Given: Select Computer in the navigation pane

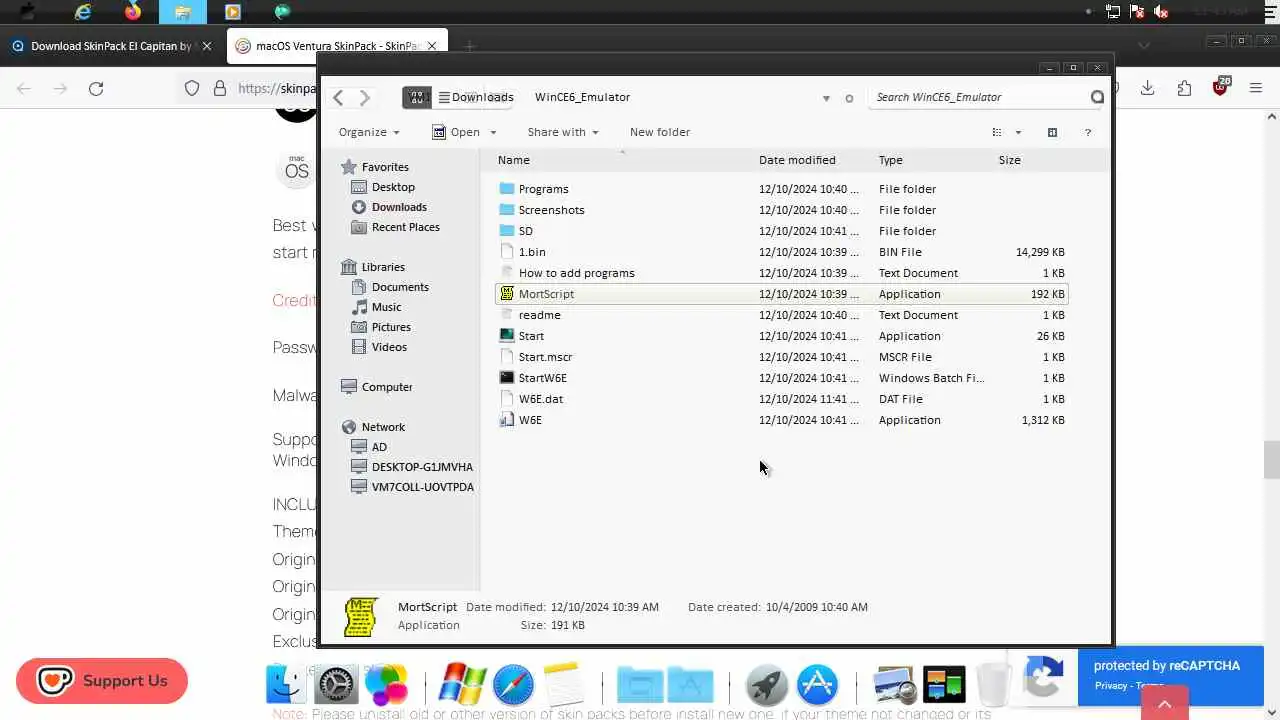Looking at the screenshot, I should click(387, 387).
